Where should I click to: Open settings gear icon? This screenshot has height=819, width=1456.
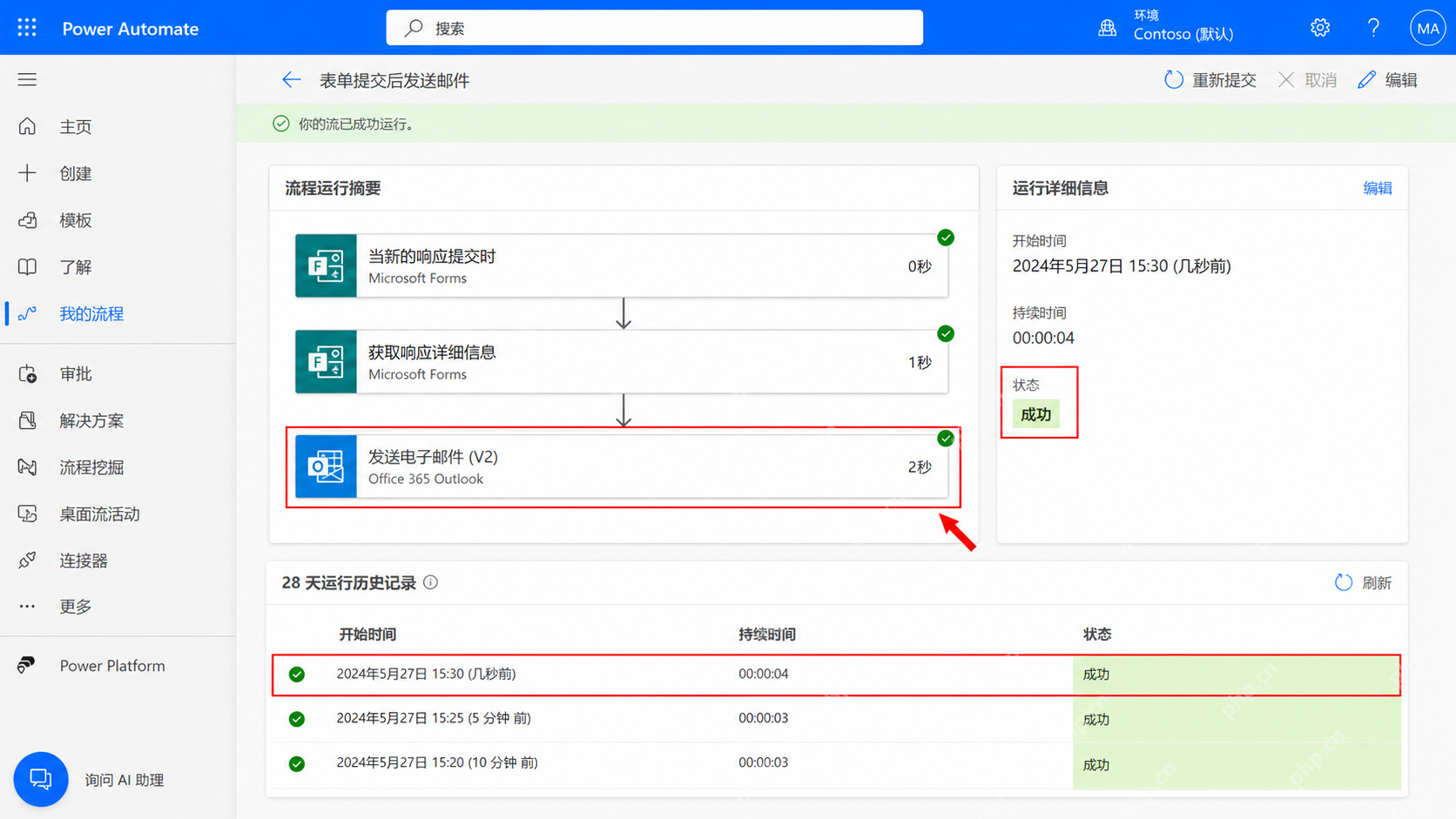click(x=1320, y=28)
